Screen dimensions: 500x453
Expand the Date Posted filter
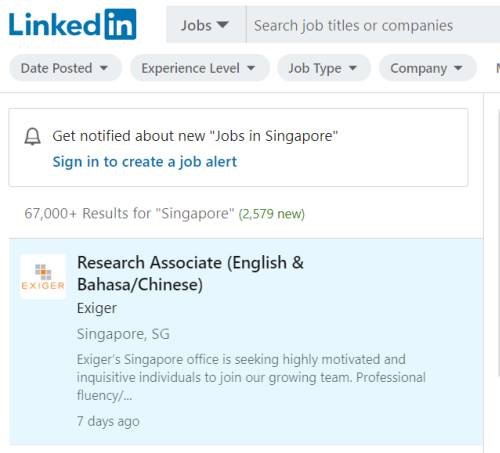point(65,68)
